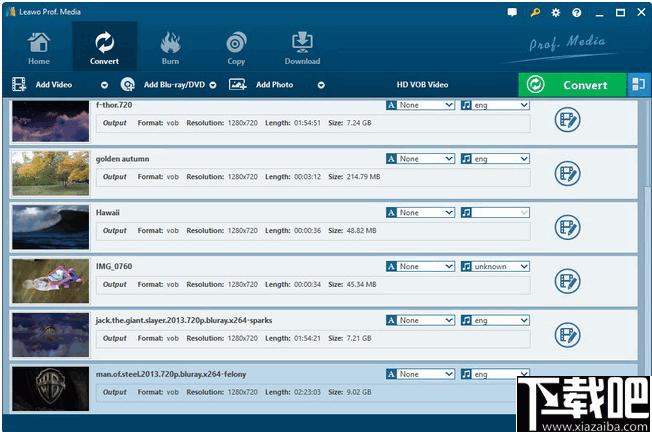Screen dimensions: 652x432
Task: Toggle the merge files icon beside Convert
Action: [x=639, y=85]
